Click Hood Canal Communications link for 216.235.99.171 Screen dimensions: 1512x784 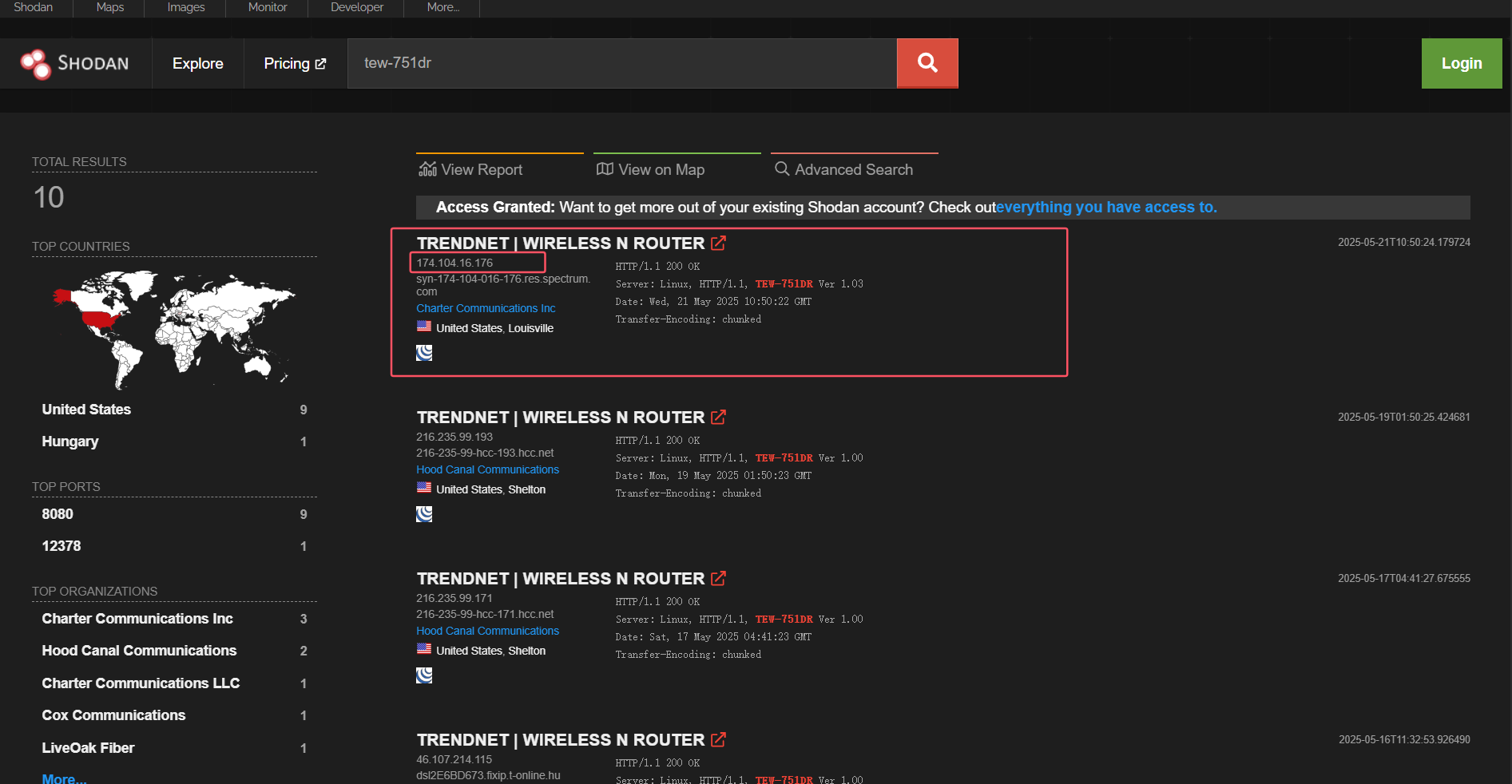coord(487,631)
